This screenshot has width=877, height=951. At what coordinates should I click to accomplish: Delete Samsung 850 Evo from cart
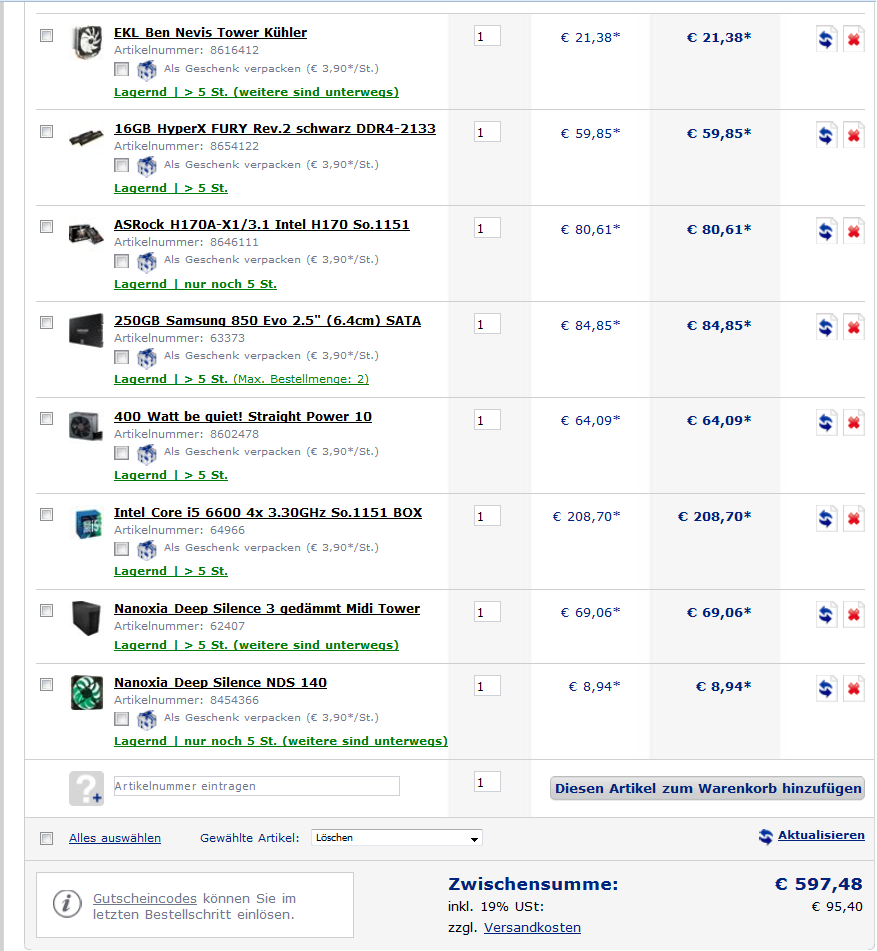pos(853,327)
